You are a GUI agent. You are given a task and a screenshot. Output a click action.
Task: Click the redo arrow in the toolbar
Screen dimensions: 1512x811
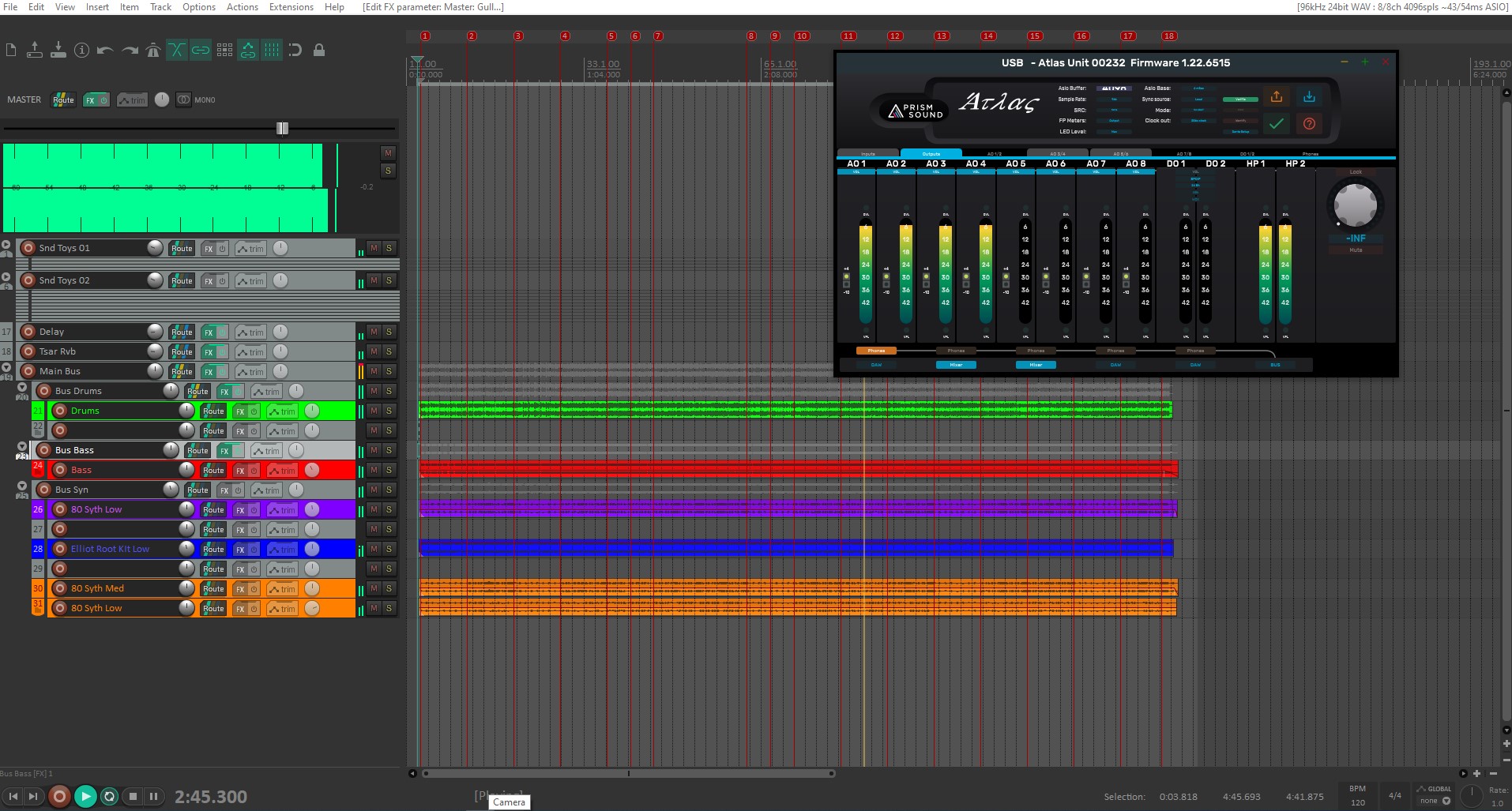click(x=130, y=51)
